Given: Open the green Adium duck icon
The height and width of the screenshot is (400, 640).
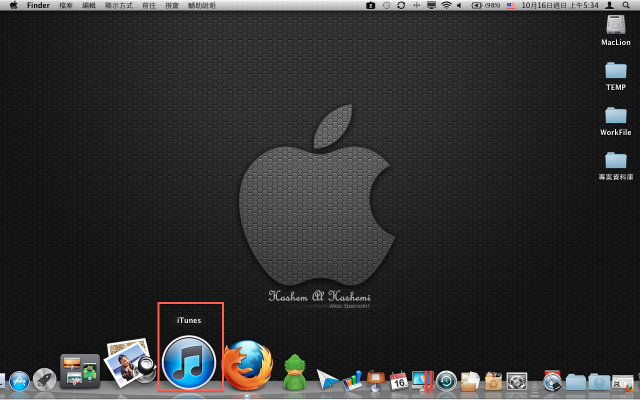Looking at the screenshot, I should [295, 372].
